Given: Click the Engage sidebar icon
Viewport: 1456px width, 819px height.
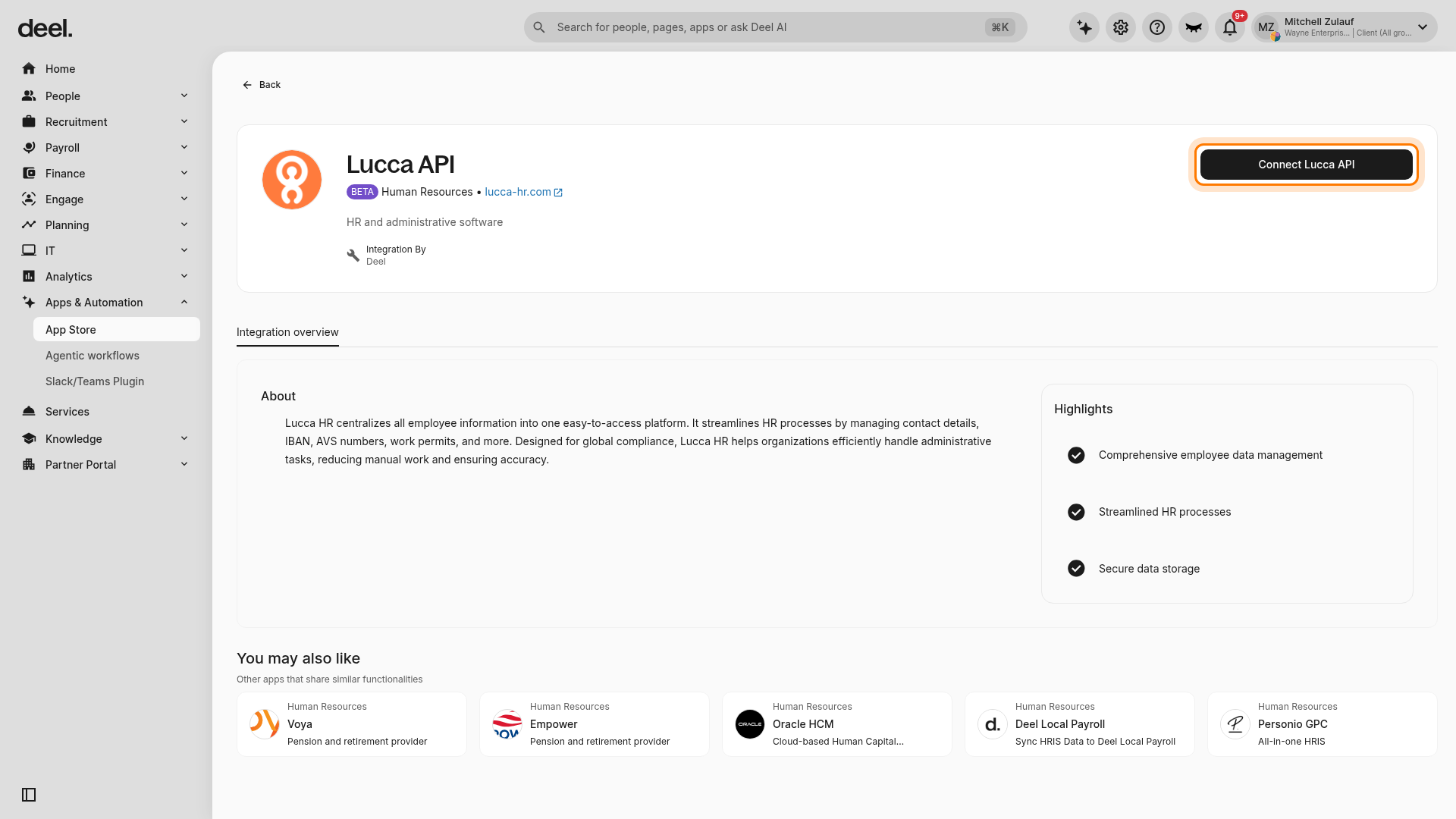Looking at the screenshot, I should 29,199.
